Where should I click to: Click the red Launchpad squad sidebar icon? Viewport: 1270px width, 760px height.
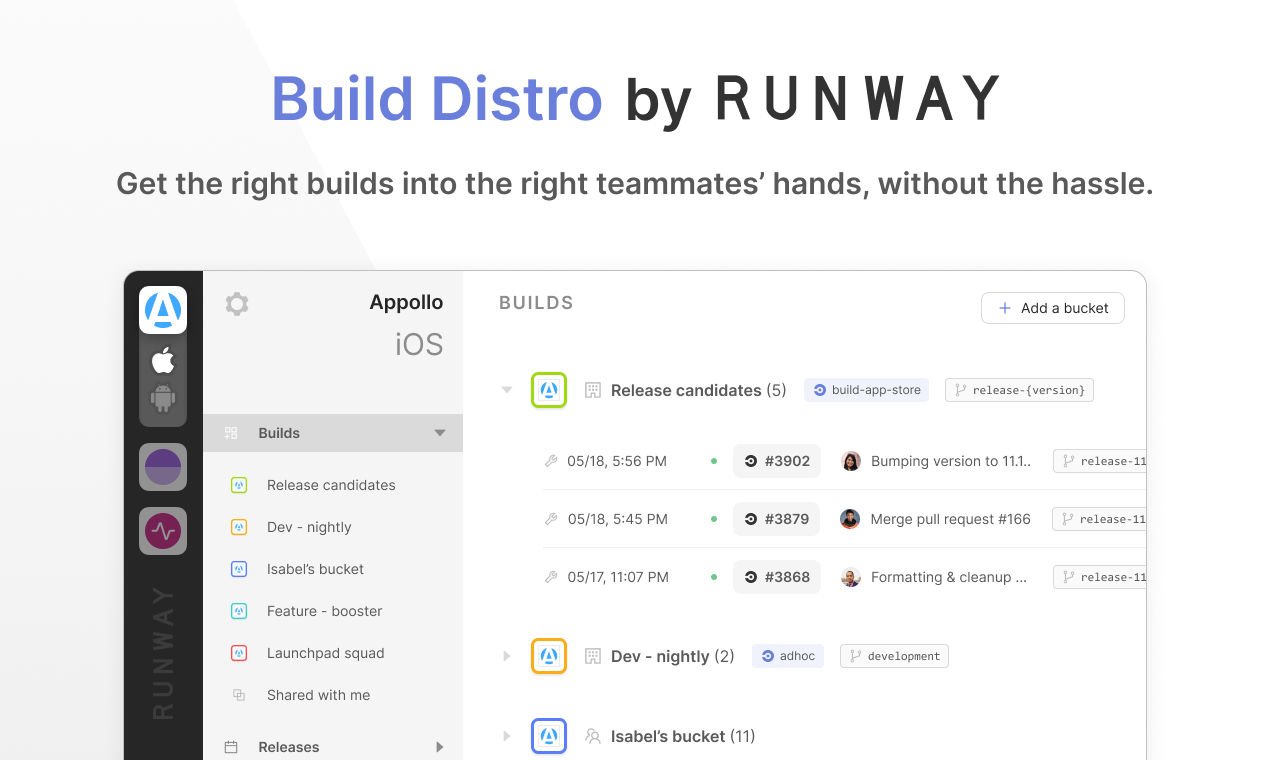pyautogui.click(x=239, y=653)
